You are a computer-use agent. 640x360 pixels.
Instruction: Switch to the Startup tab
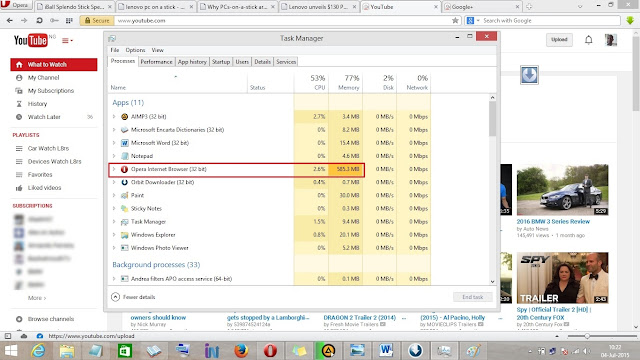pyautogui.click(x=221, y=62)
